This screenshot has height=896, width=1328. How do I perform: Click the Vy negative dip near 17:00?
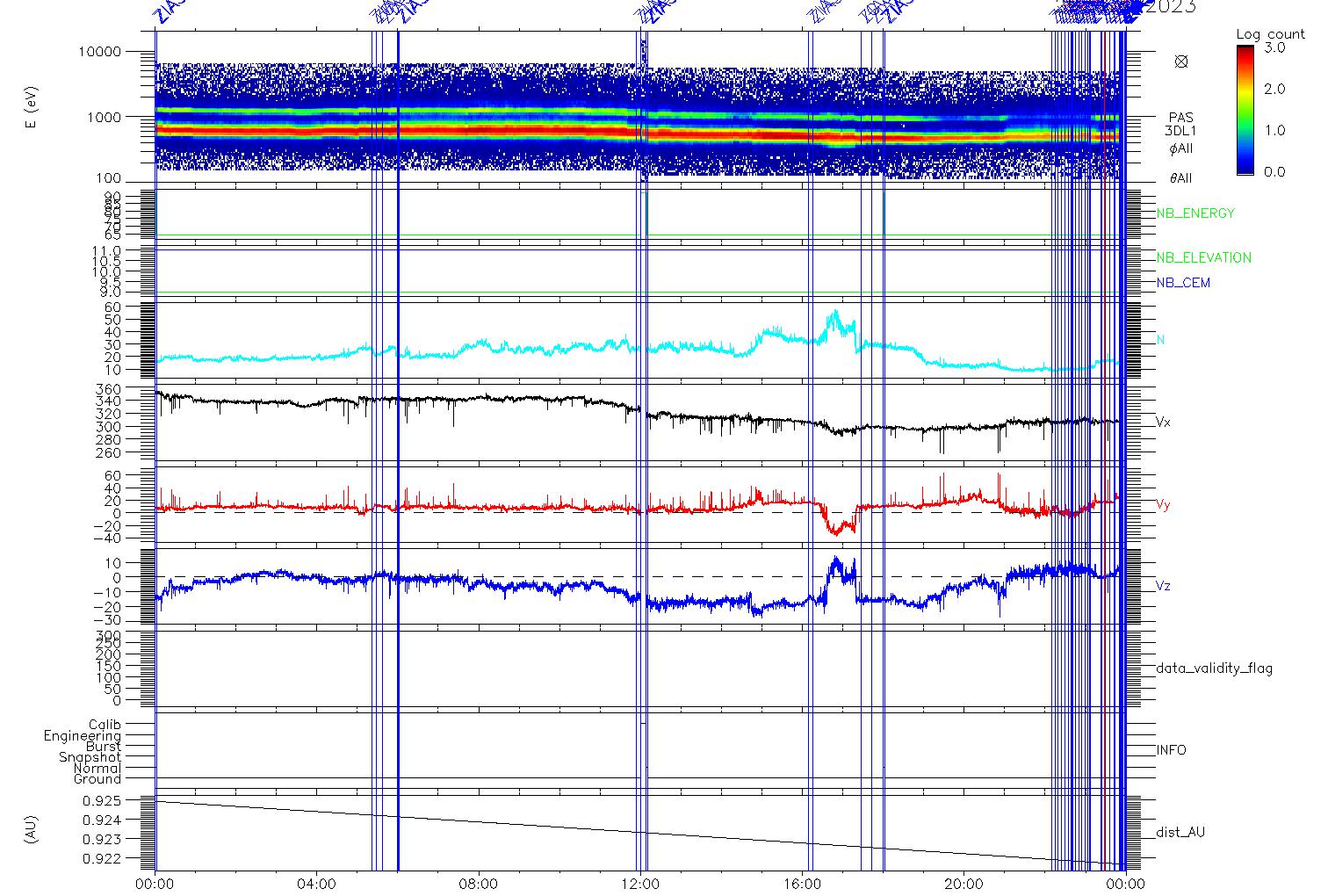tap(839, 525)
